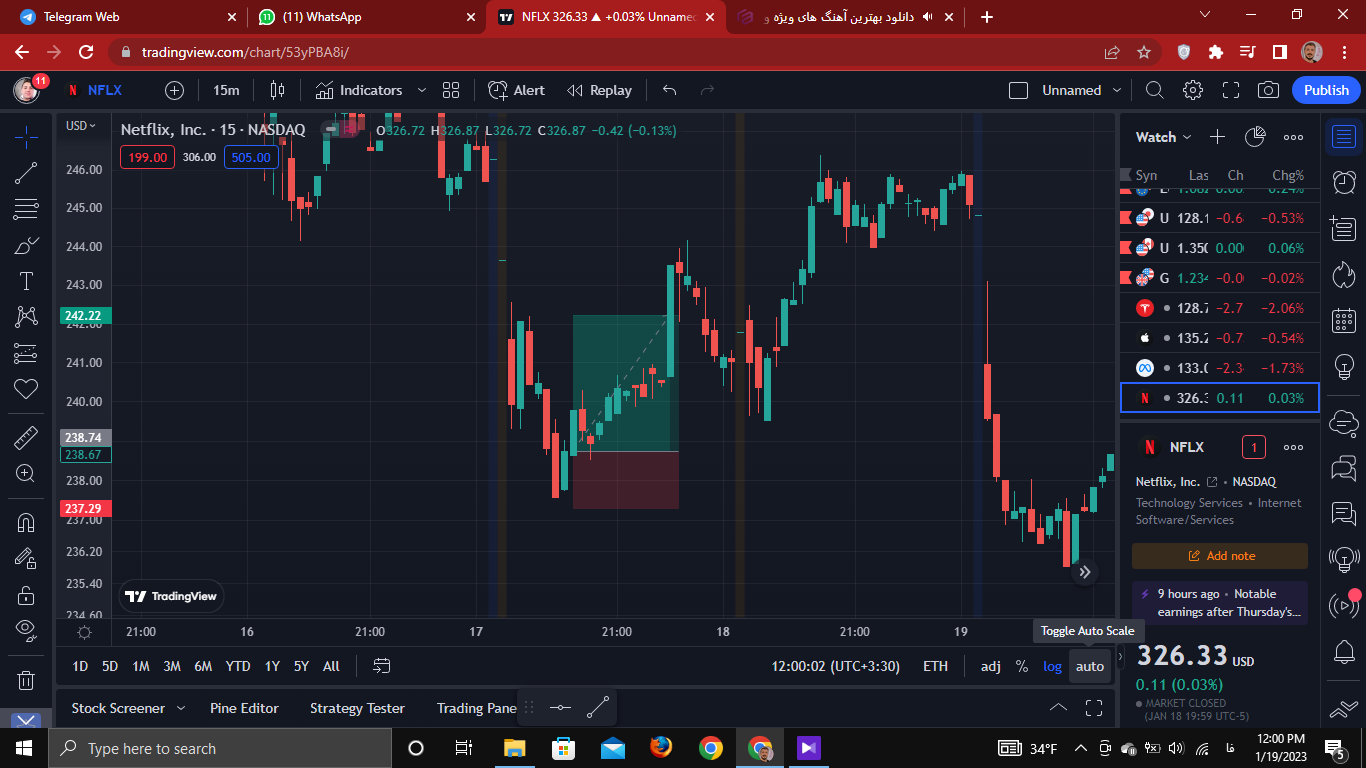Toggle auto scale button
Image resolution: width=1366 pixels, height=768 pixels.
(x=1090, y=666)
